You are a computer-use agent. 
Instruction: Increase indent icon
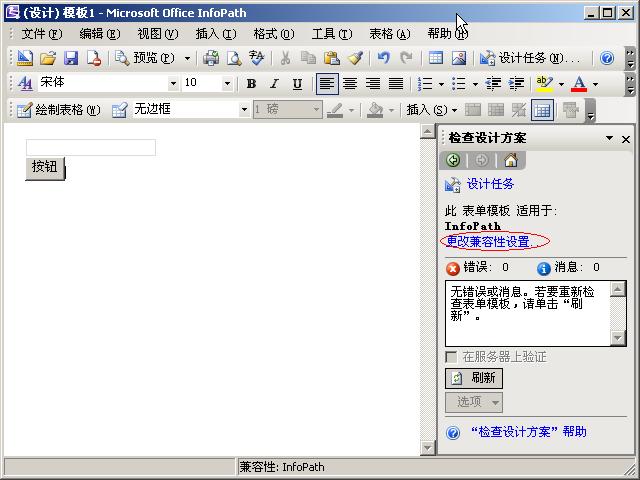pyautogui.click(x=516, y=84)
